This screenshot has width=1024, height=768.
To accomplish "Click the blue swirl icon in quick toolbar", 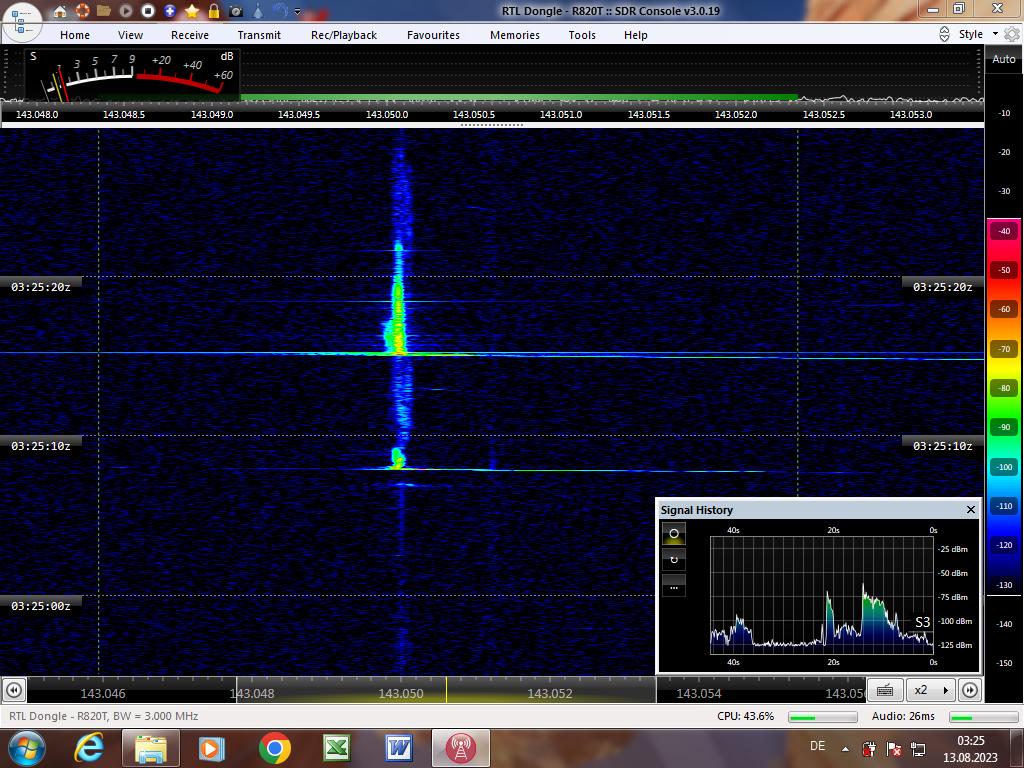I will tap(280, 10).
